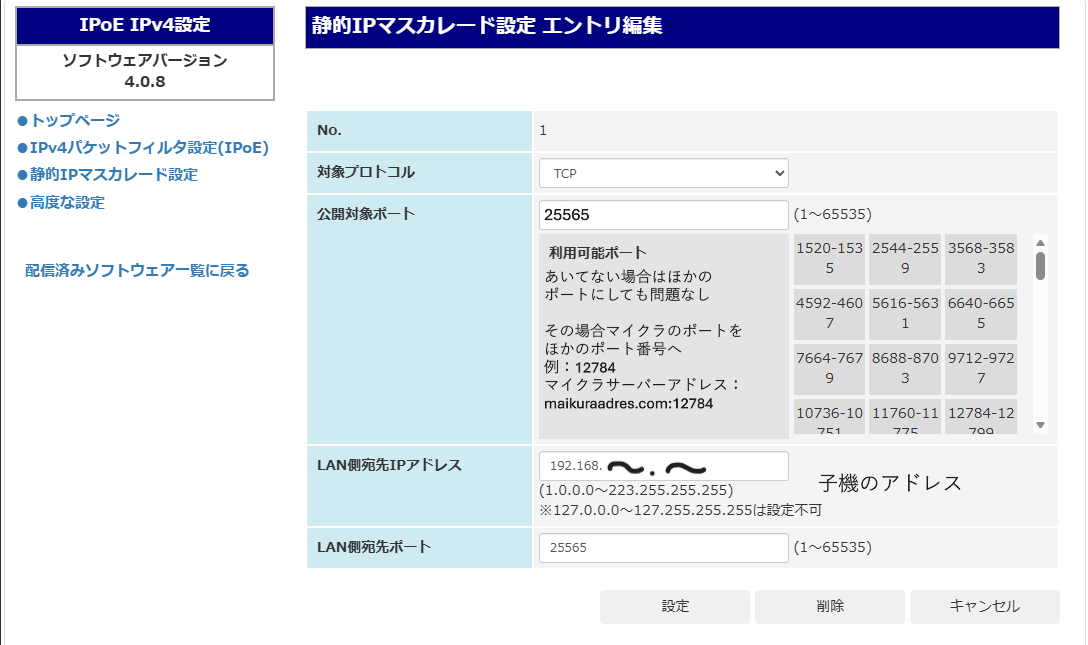The height and width of the screenshot is (645, 1088).
Task: Select port range 5616-5631 cell
Action: coord(905,313)
